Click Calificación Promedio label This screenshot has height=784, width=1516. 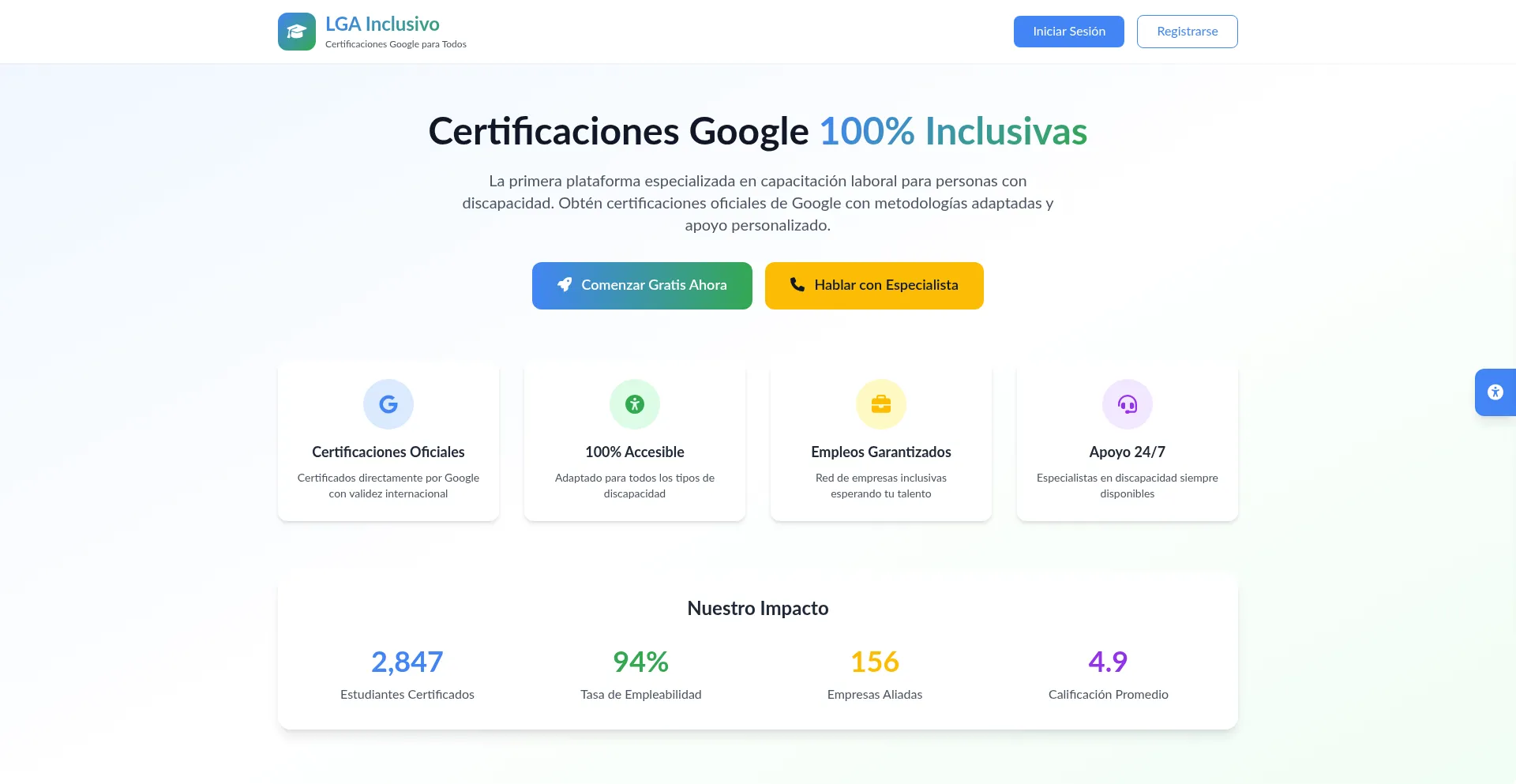pyautogui.click(x=1109, y=695)
